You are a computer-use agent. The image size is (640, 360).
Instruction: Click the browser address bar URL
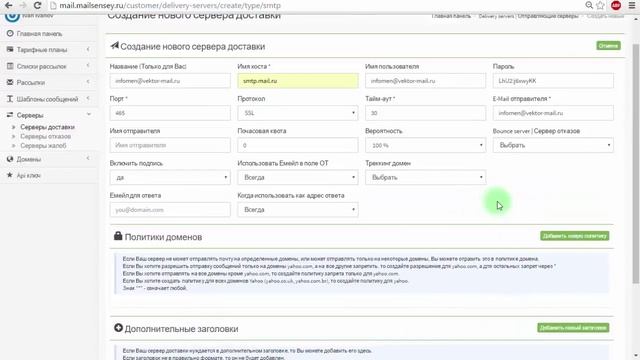(x=170, y=6)
